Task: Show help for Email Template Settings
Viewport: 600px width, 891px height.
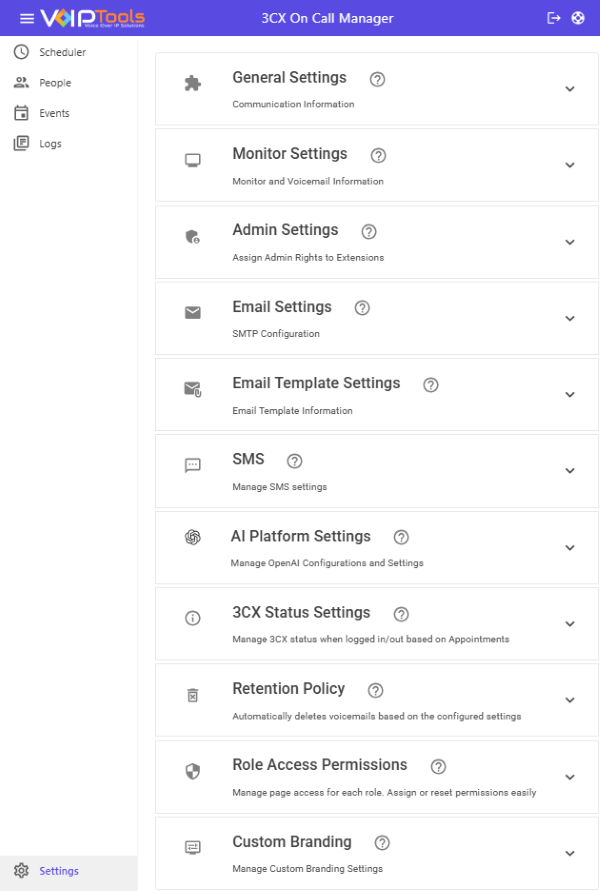Action: [431, 385]
